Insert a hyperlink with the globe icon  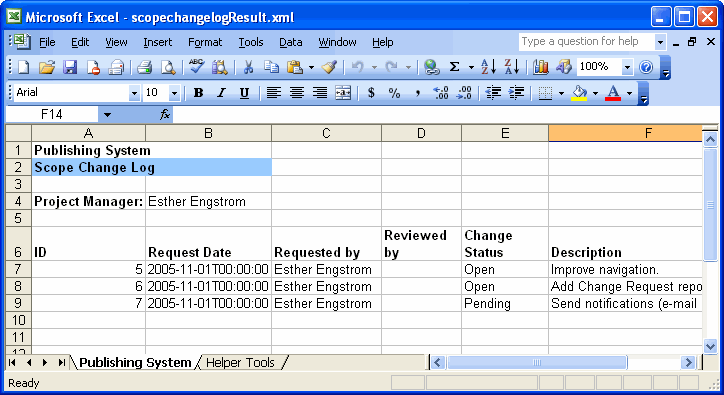431,67
